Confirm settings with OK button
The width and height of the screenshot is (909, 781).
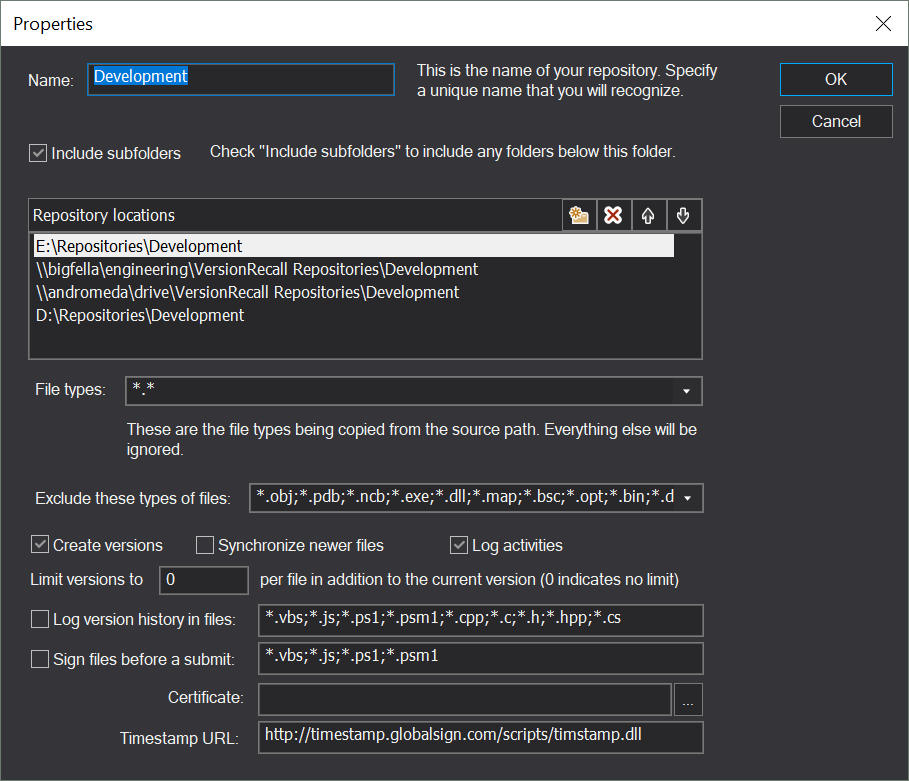tap(836, 79)
